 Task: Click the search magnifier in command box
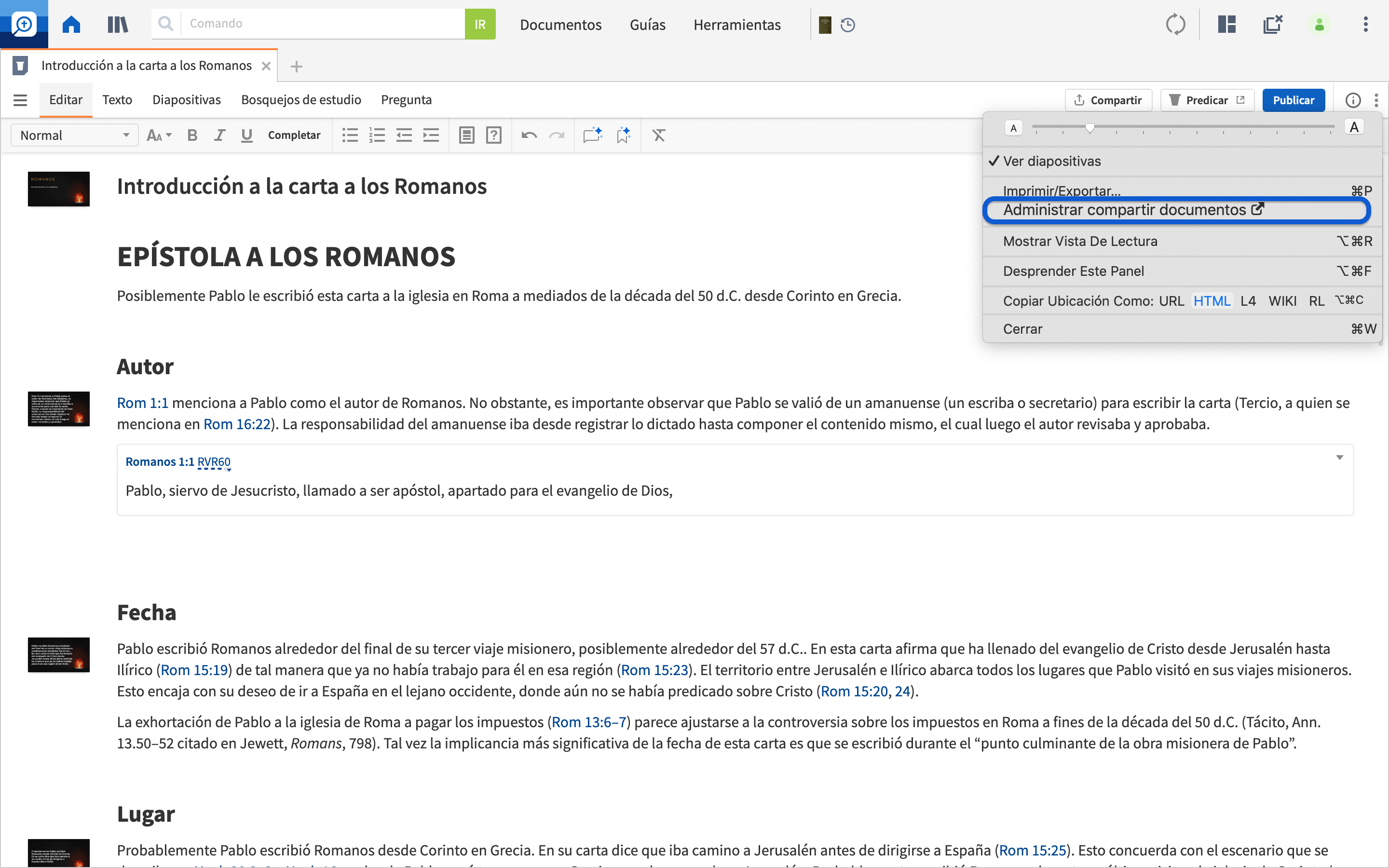coord(166,24)
